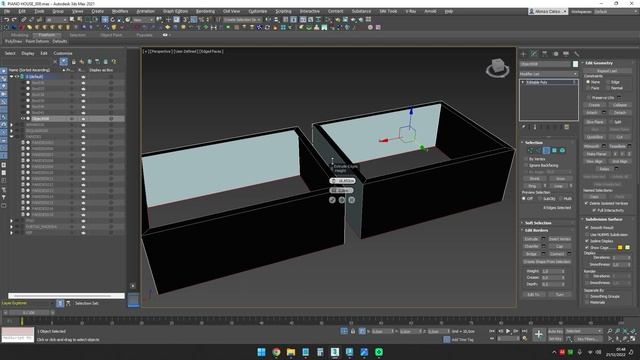The height and width of the screenshot is (360, 640).
Task: Click the Cap button
Action: click(x=559, y=247)
